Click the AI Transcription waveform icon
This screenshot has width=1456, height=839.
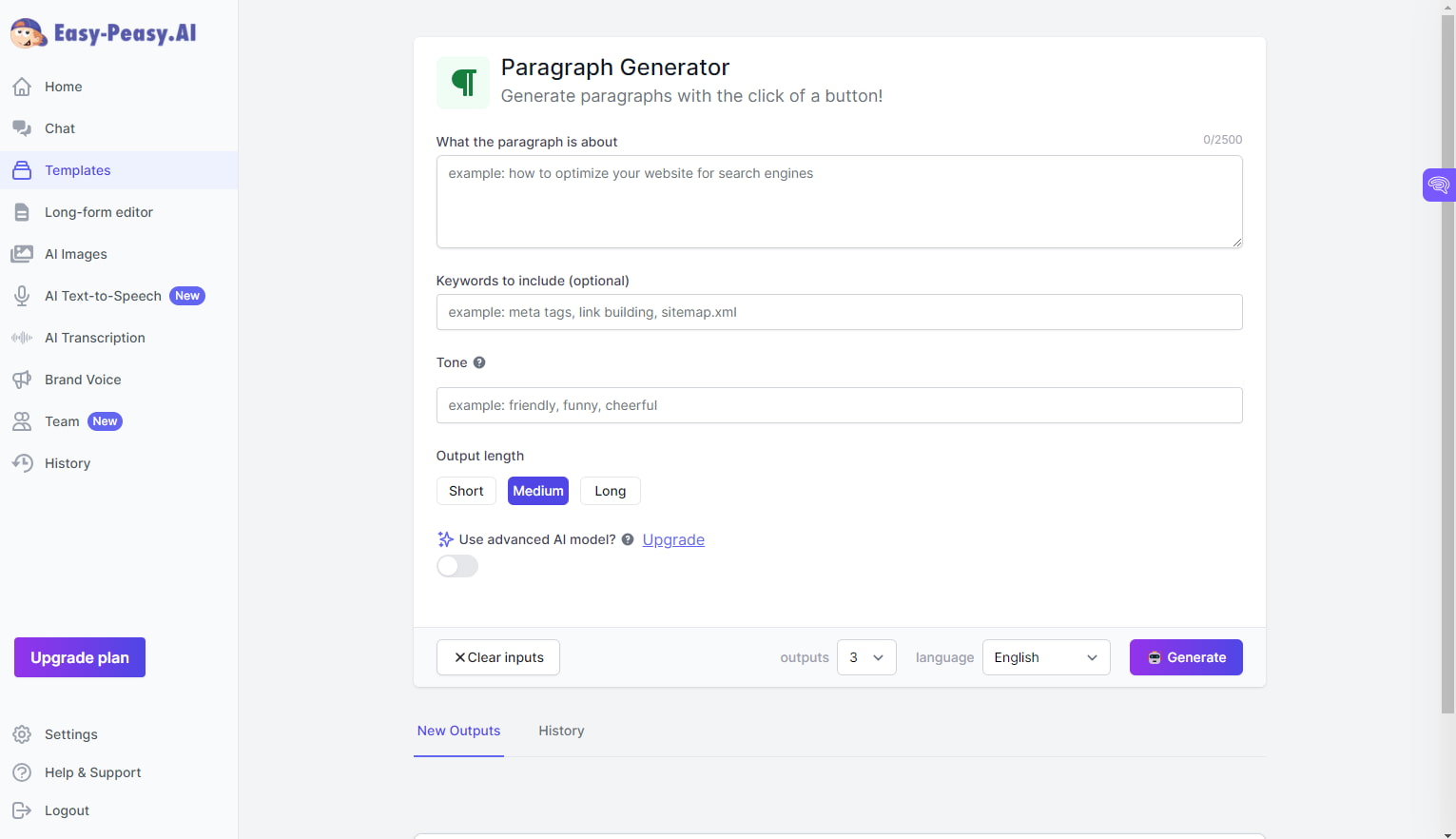click(22, 338)
